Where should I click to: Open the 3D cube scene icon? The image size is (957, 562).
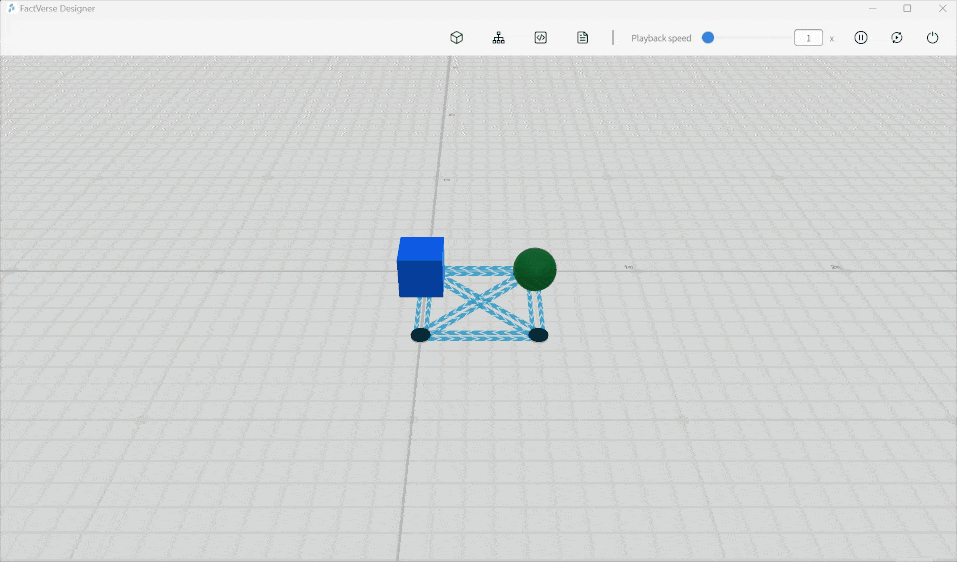pyautogui.click(x=457, y=38)
